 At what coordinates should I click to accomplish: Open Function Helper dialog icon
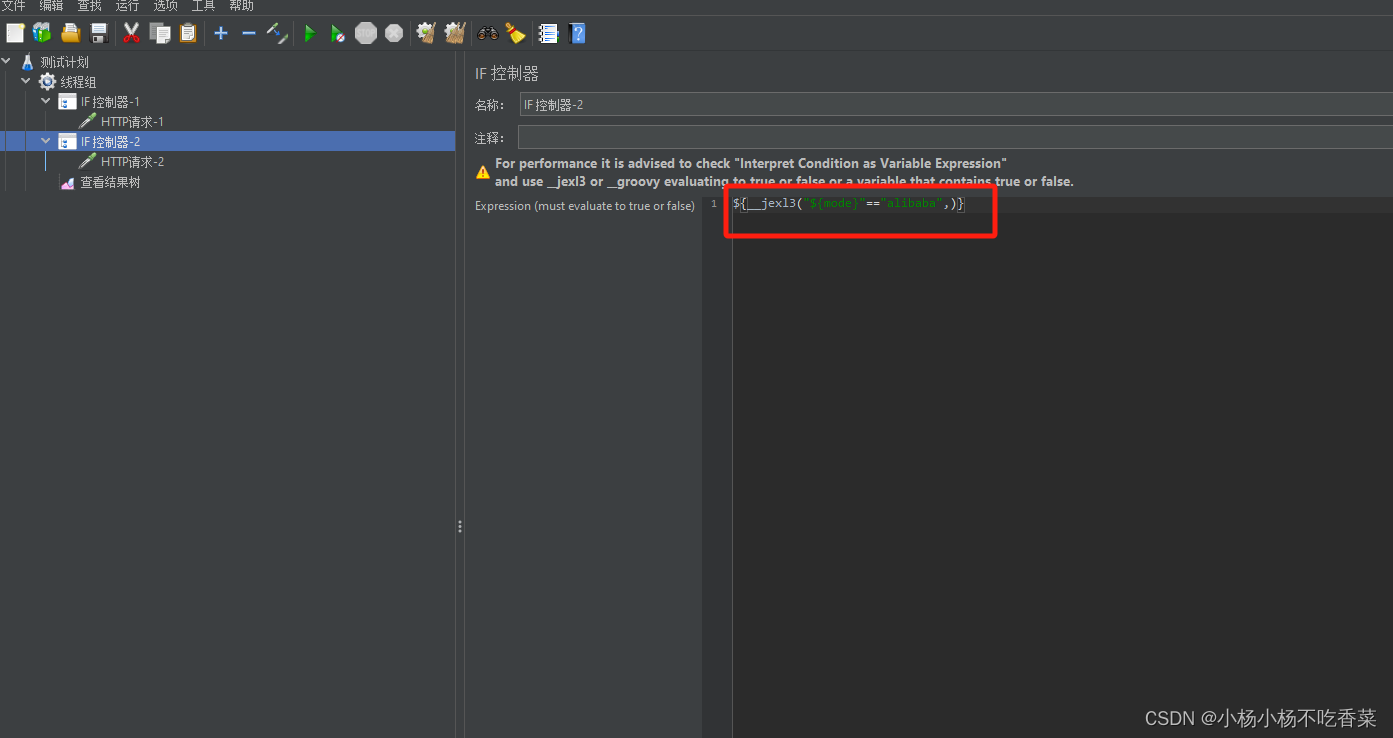[x=548, y=33]
